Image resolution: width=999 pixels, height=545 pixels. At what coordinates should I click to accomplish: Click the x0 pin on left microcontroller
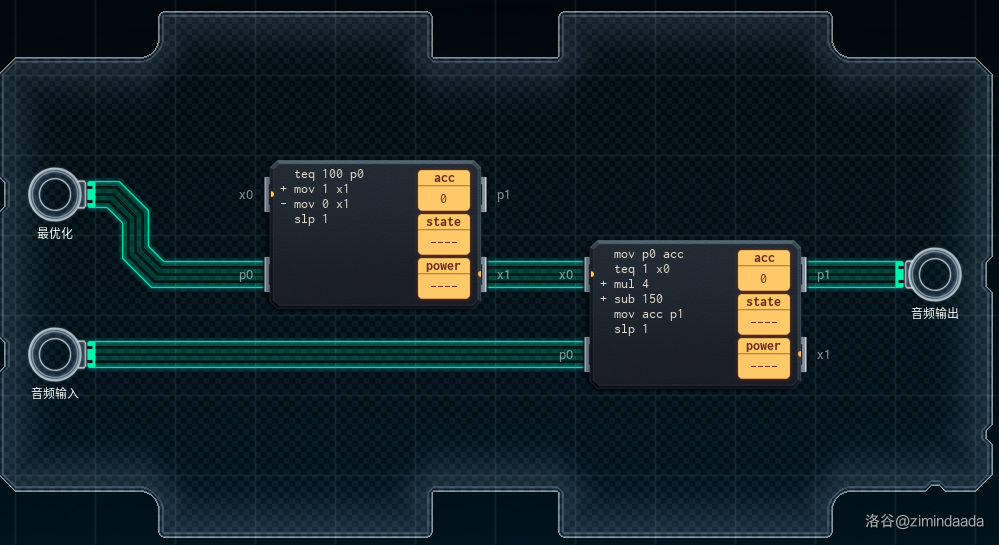tap(268, 195)
